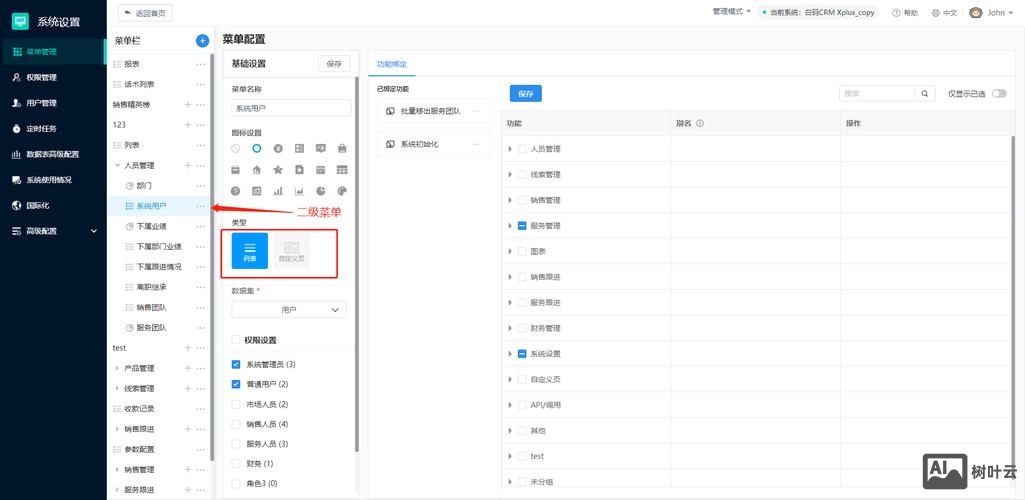The image size is (1025, 500).
Task: Switch language via 中文
Action: (945, 12)
